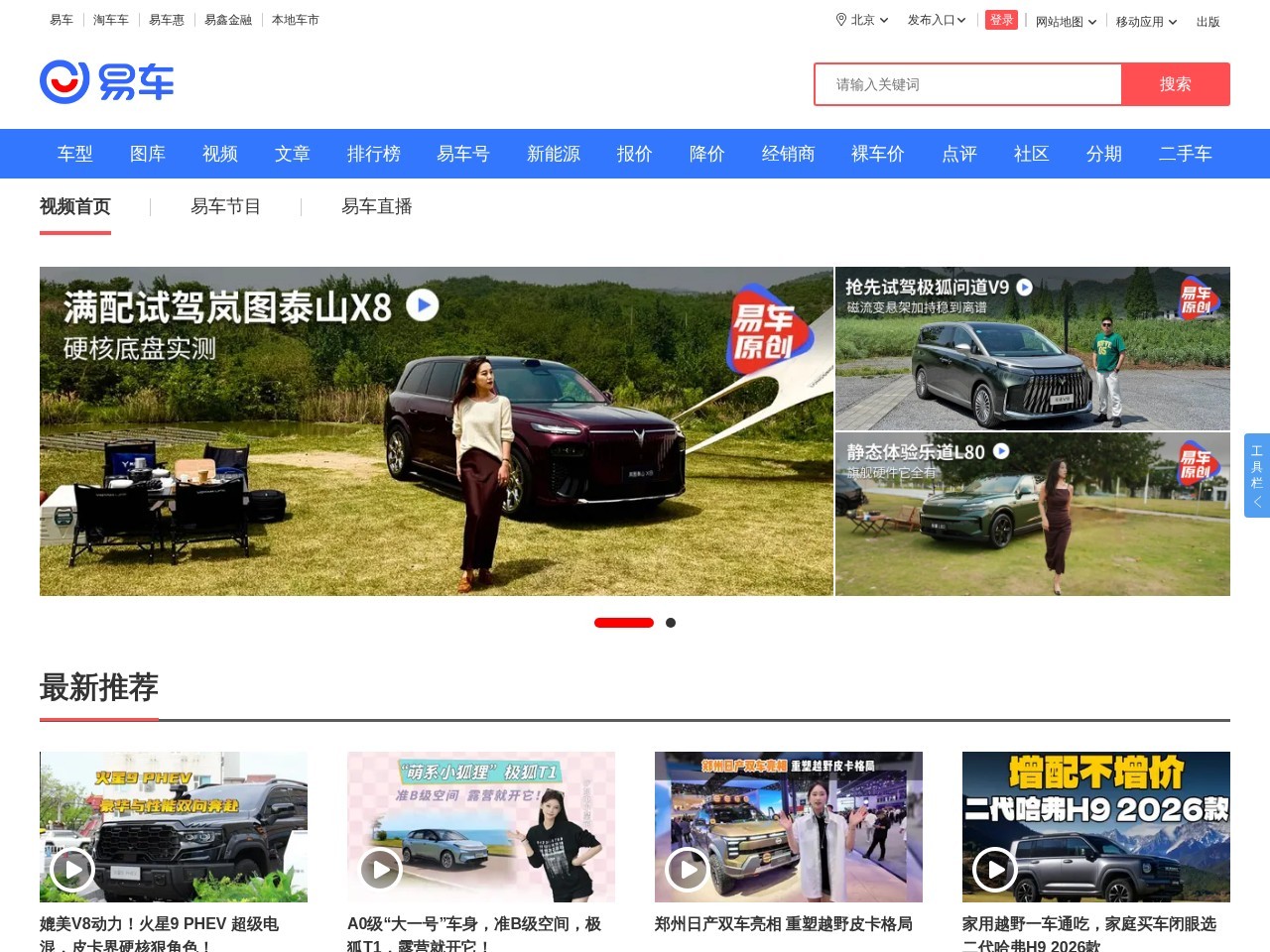Viewport: 1270px width, 952px height.
Task: Play the 火星9 PHEV video thumbnail
Action: tap(72, 870)
